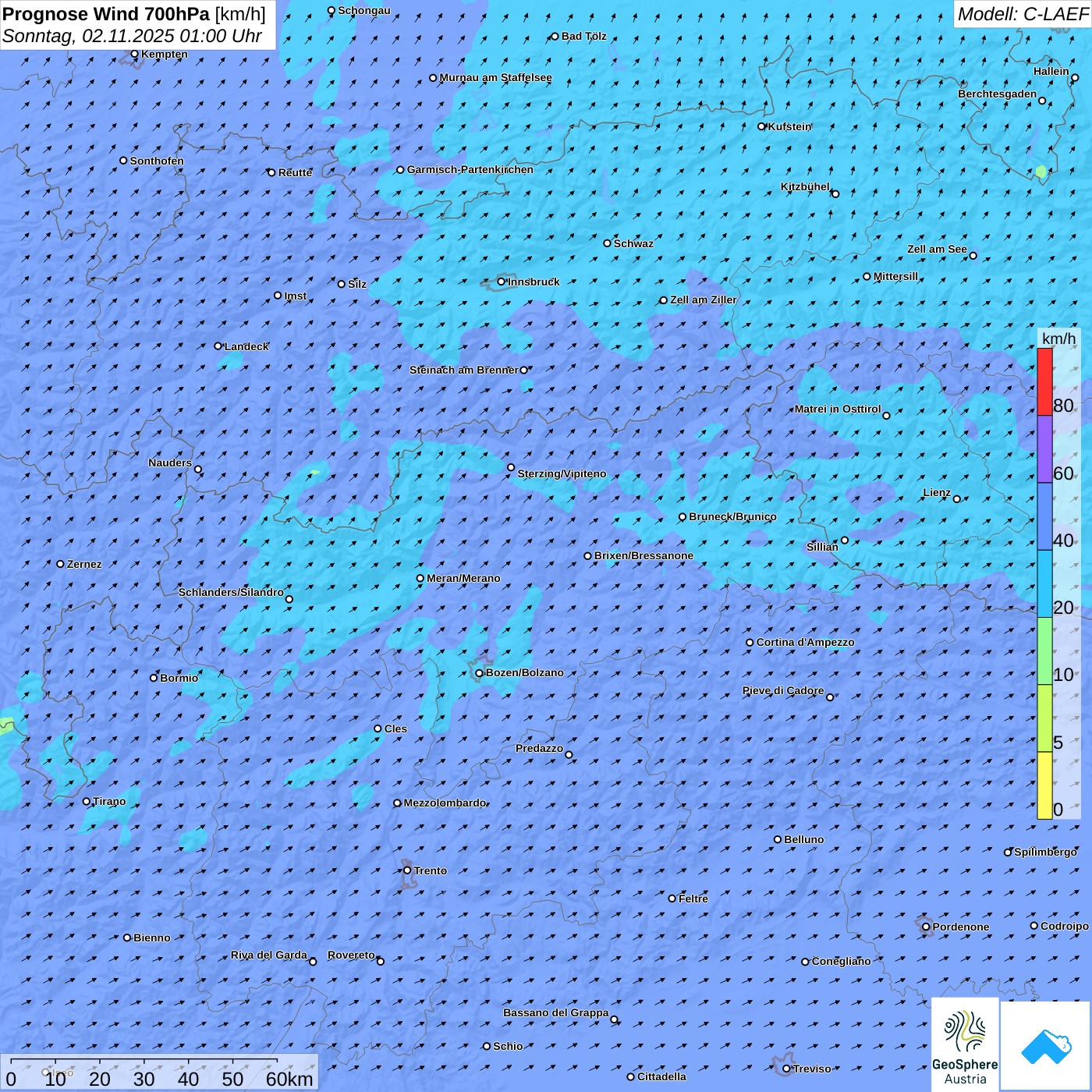Click the Brixen/Bressanone label
Viewport: 1092px width, 1092px height.
(643, 555)
